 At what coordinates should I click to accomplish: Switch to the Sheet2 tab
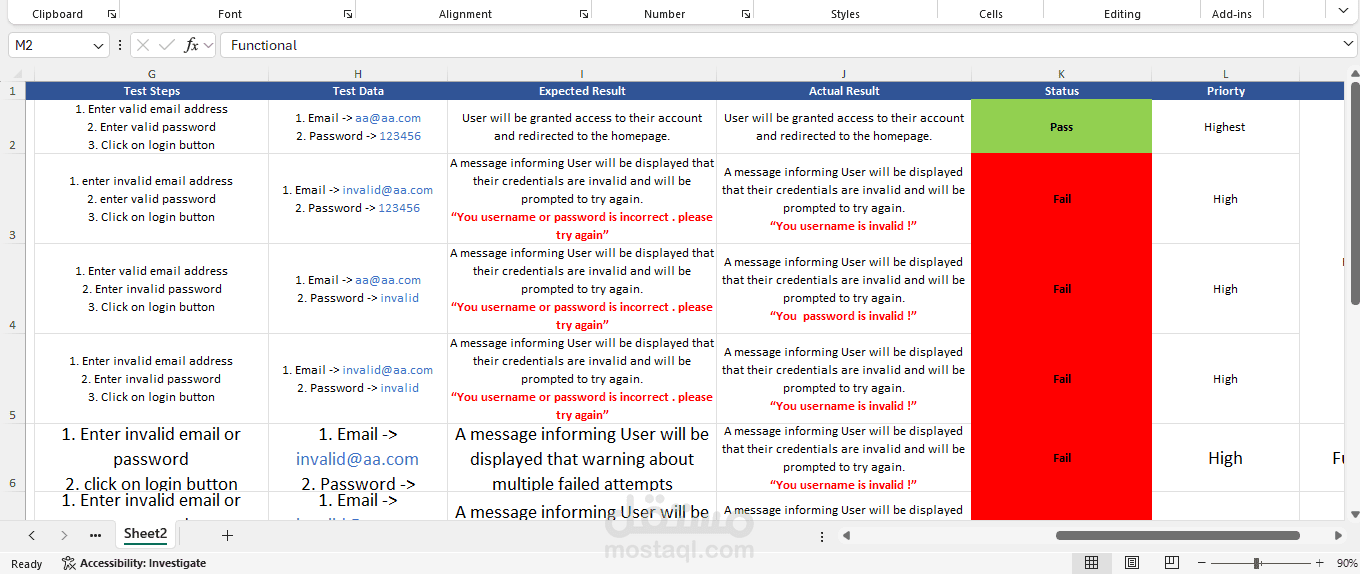[x=146, y=534]
